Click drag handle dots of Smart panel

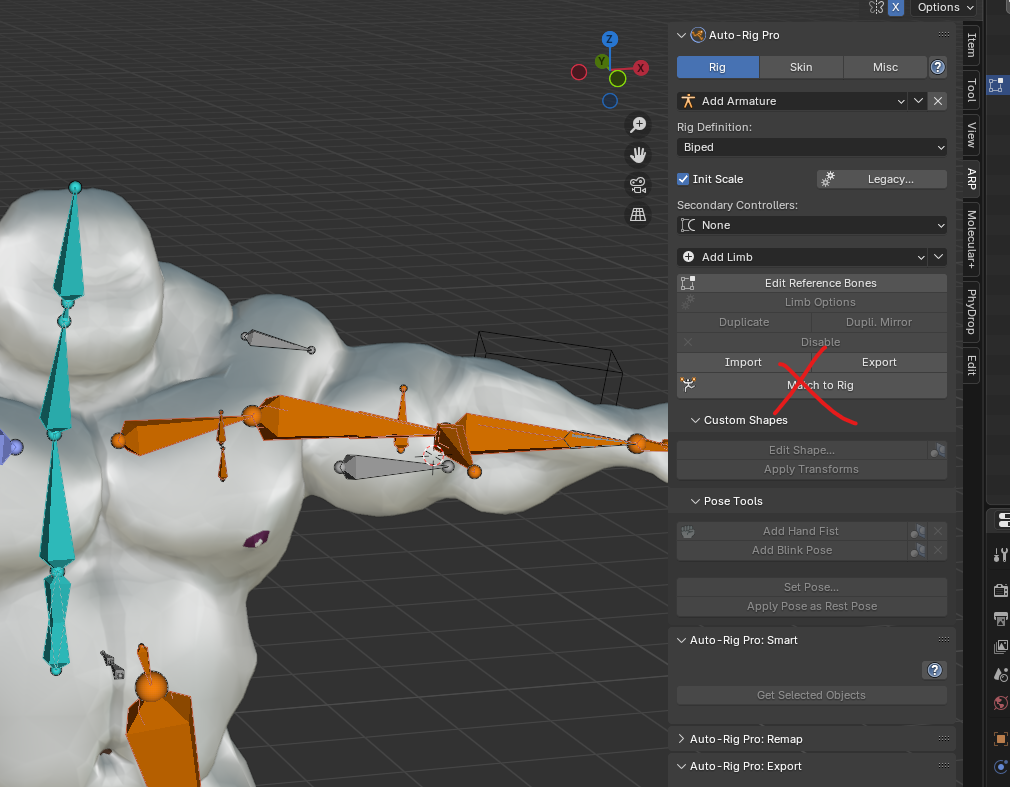pyautogui.click(x=944, y=640)
